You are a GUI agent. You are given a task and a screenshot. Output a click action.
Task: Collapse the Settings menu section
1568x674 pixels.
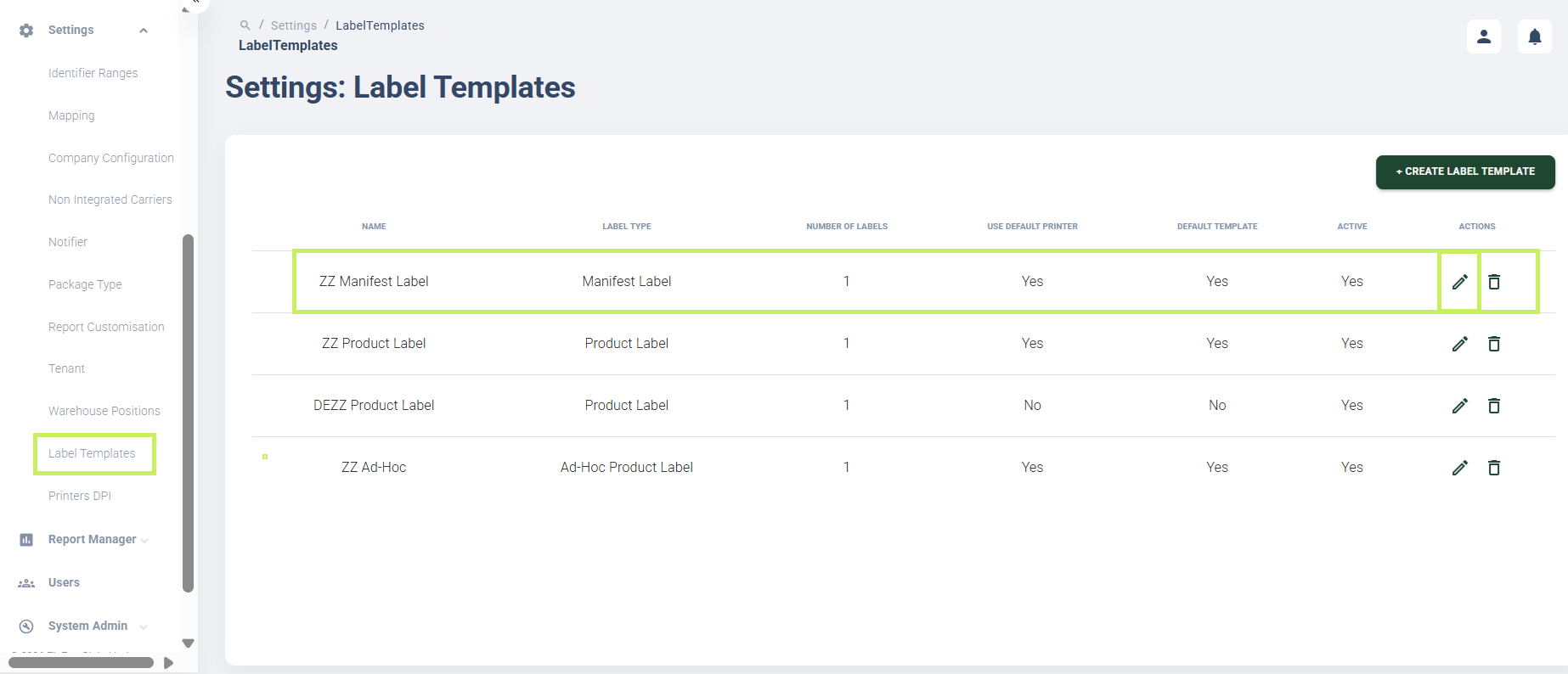(x=144, y=31)
